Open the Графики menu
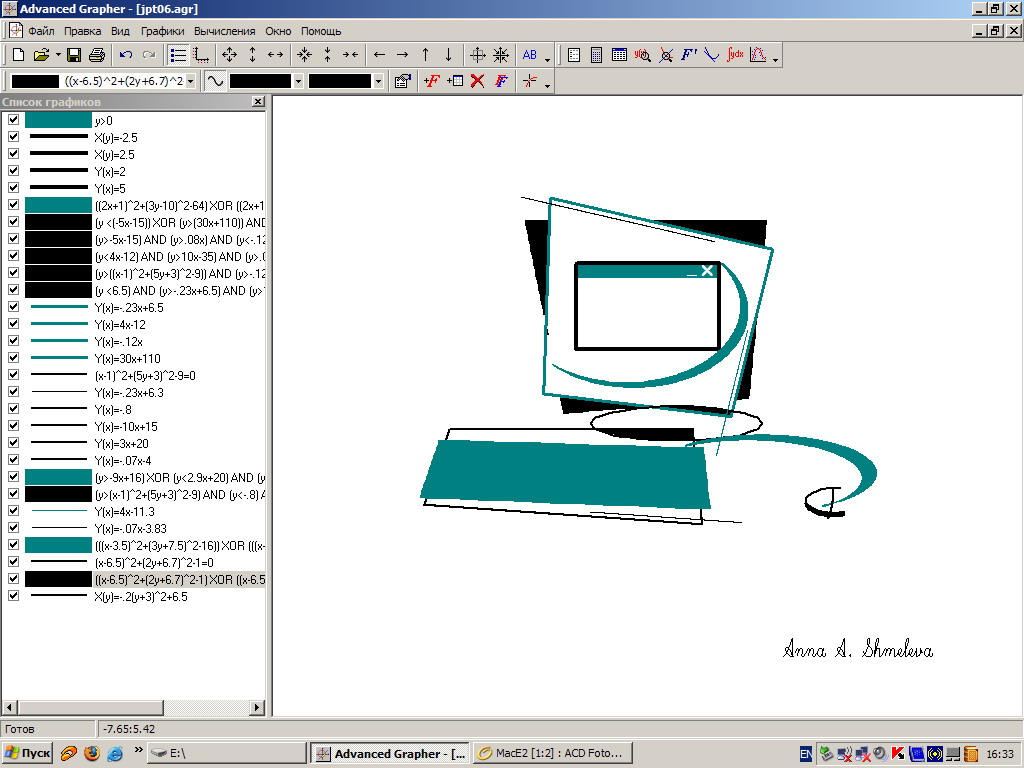The image size is (1024, 768). point(162,31)
